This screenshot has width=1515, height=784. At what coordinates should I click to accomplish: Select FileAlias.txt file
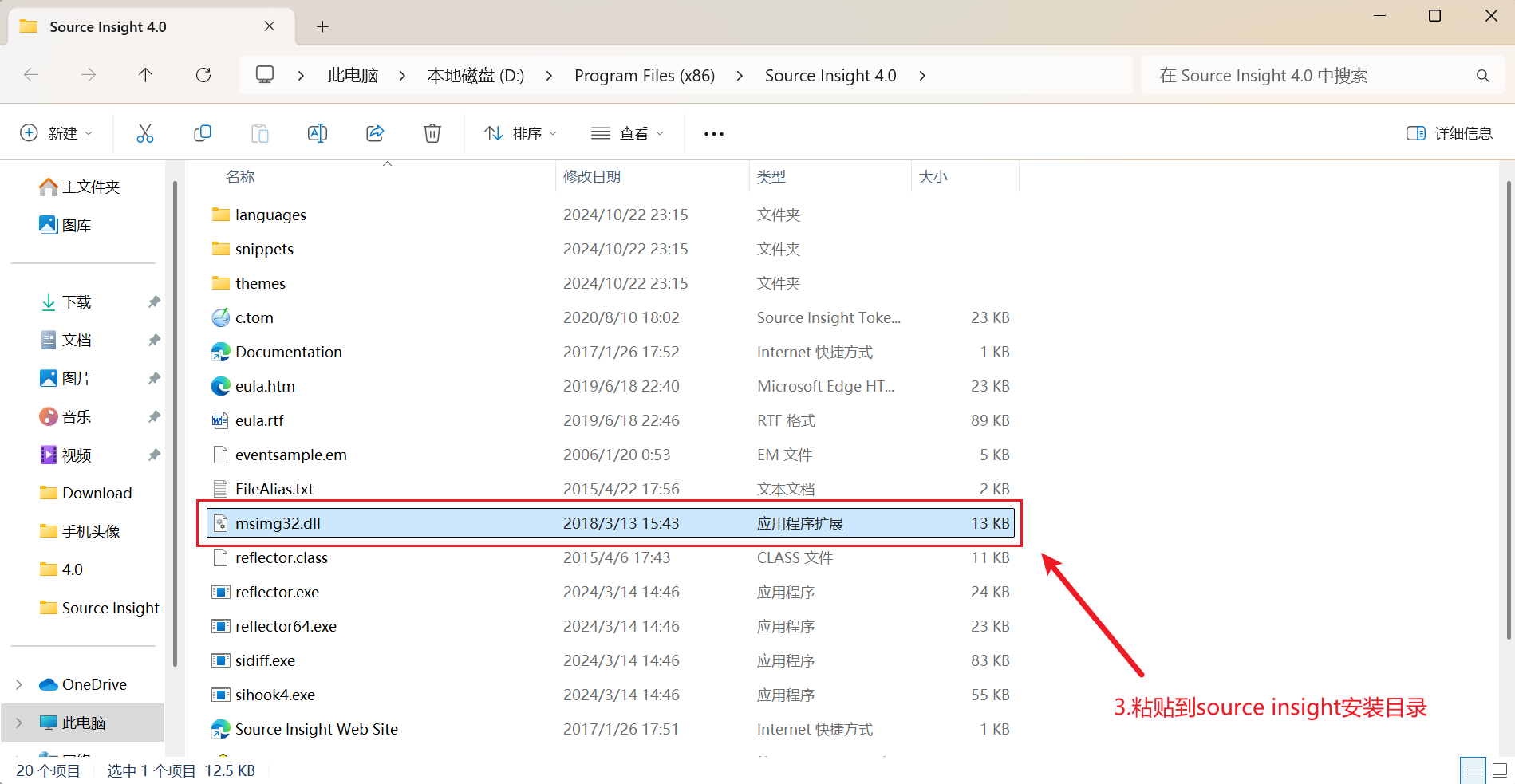point(610,489)
